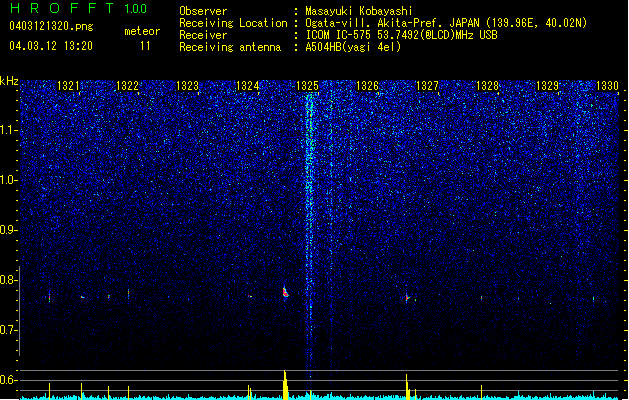Click the tallest yellow power spike near 1325

(285, 385)
